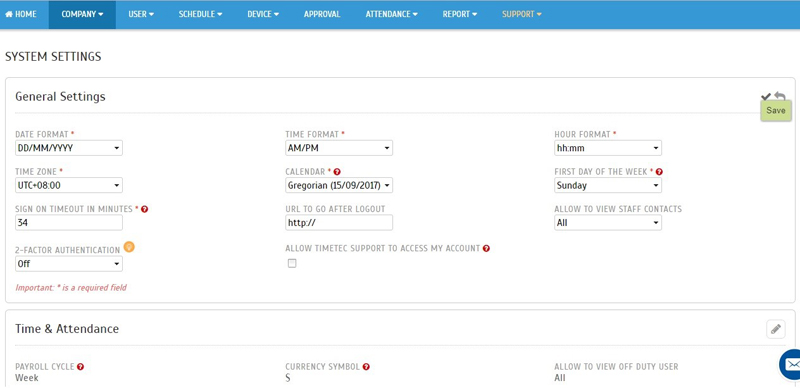Click help icon beside First Day of the Week

[x=659, y=172]
